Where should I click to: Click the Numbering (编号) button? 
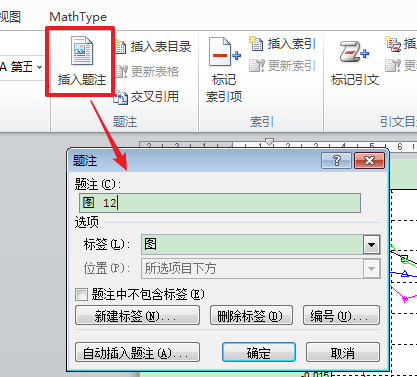click(x=341, y=315)
